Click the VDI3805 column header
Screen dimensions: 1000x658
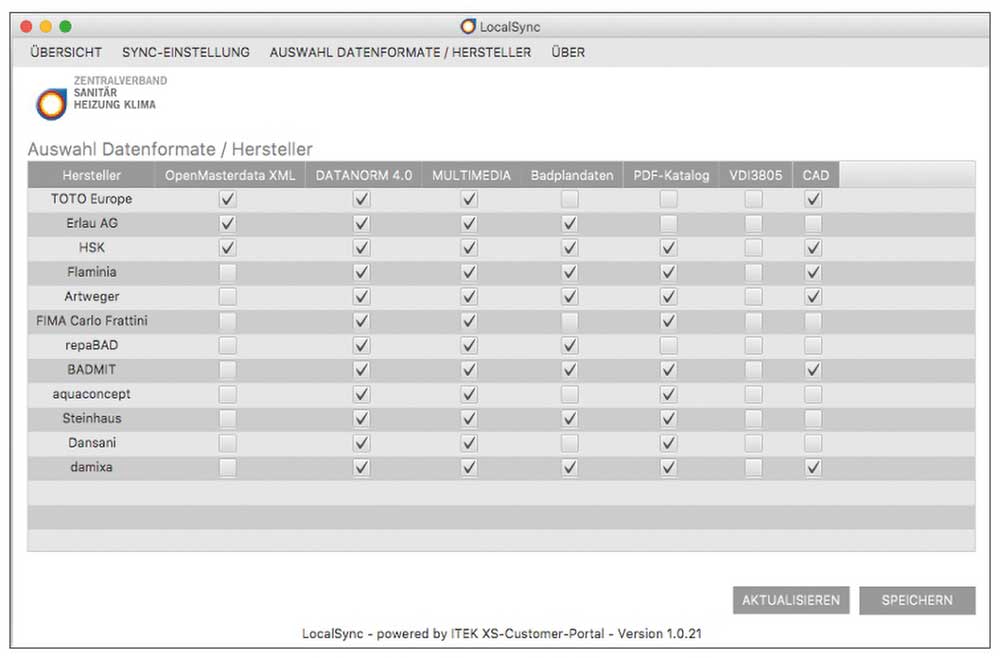tap(756, 175)
